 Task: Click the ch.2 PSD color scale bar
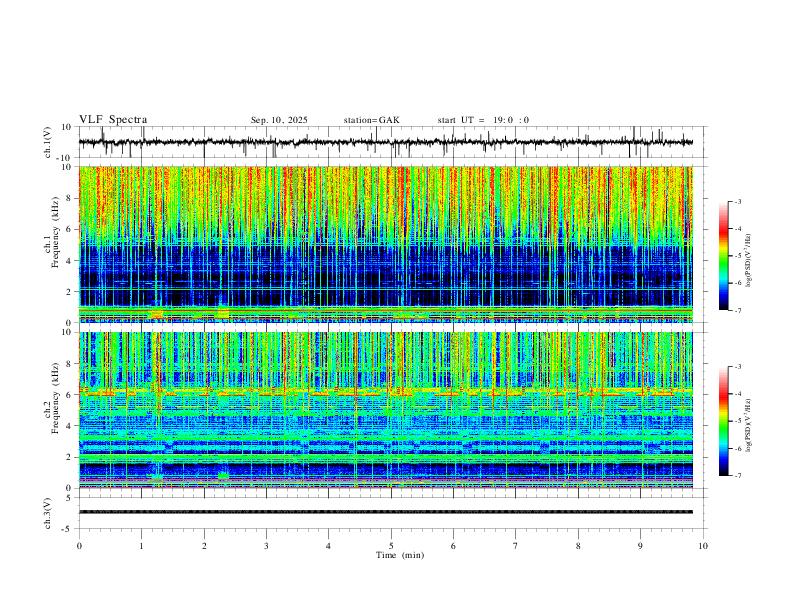(724, 421)
